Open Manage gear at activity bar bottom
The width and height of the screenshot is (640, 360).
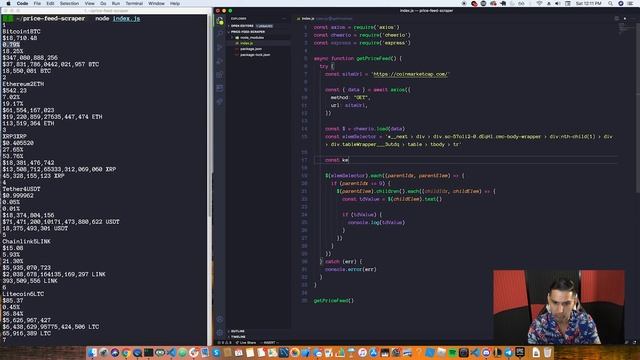point(220,332)
